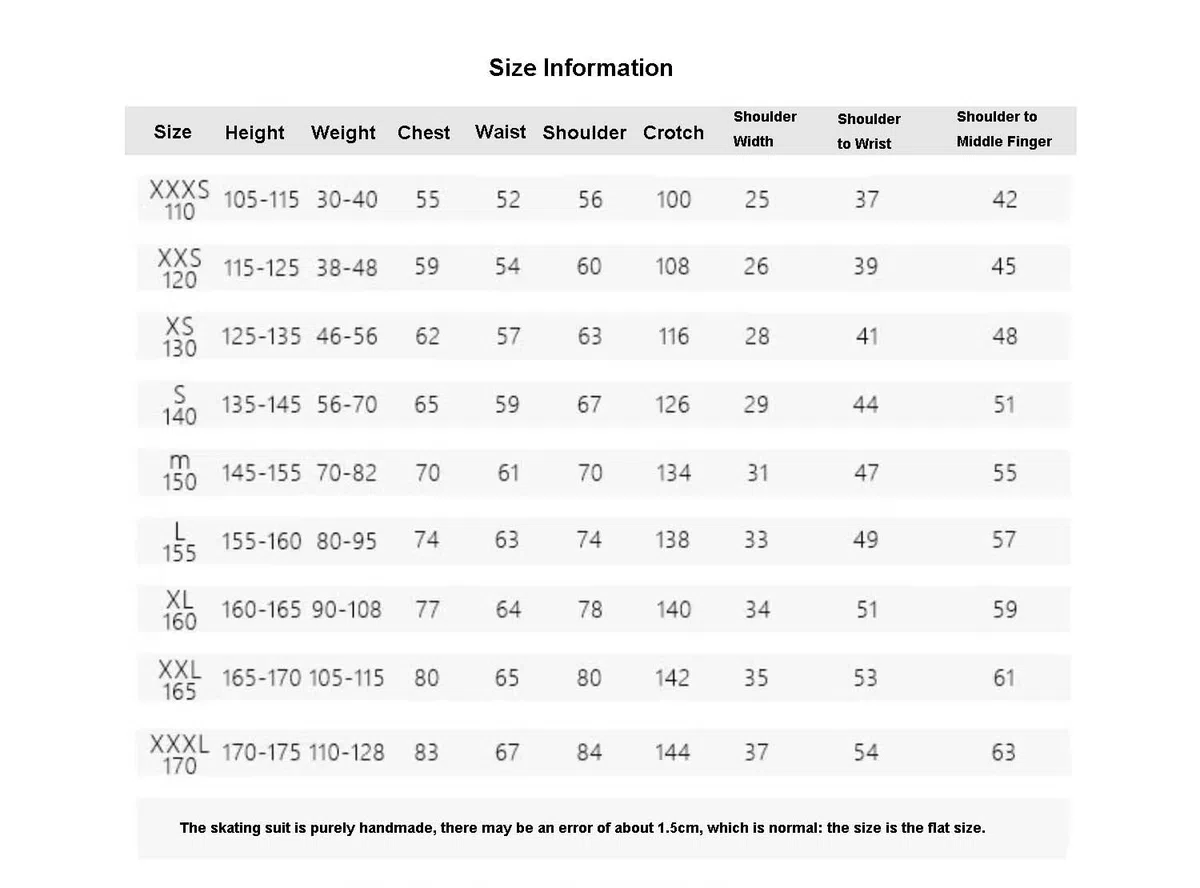Select the Chest column header

click(x=424, y=132)
